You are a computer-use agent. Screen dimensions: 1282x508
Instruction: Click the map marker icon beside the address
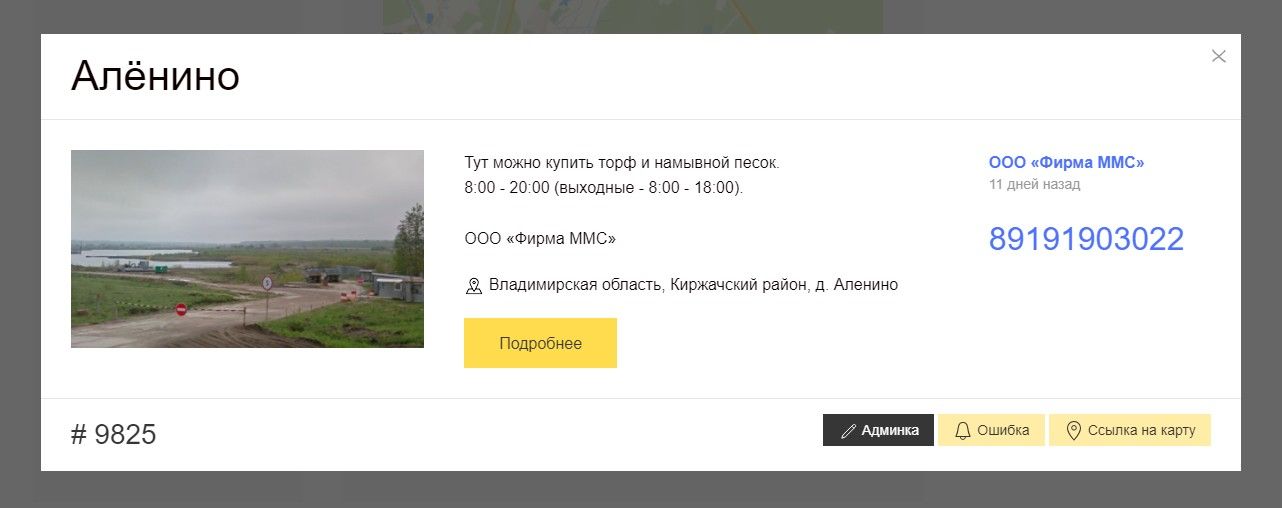pyautogui.click(x=474, y=286)
